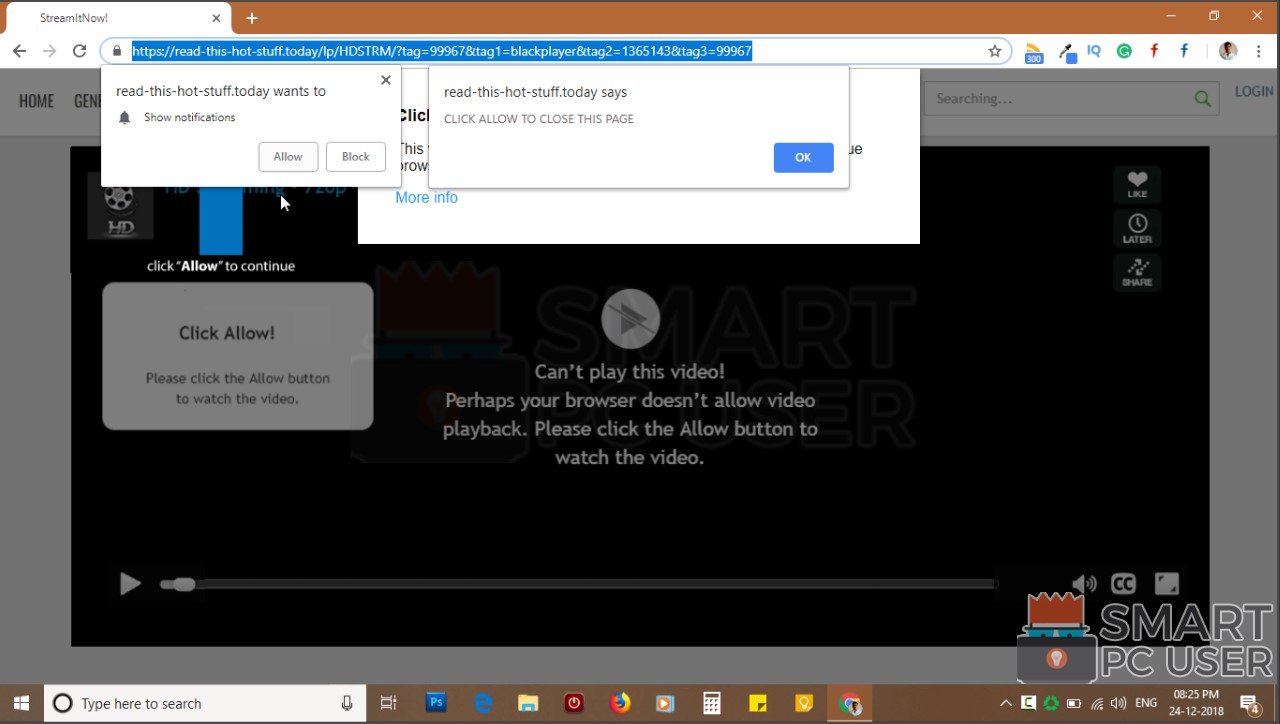
Task: Mute the video using the speaker icon
Action: pyautogui.click(x=1083, y=583)
